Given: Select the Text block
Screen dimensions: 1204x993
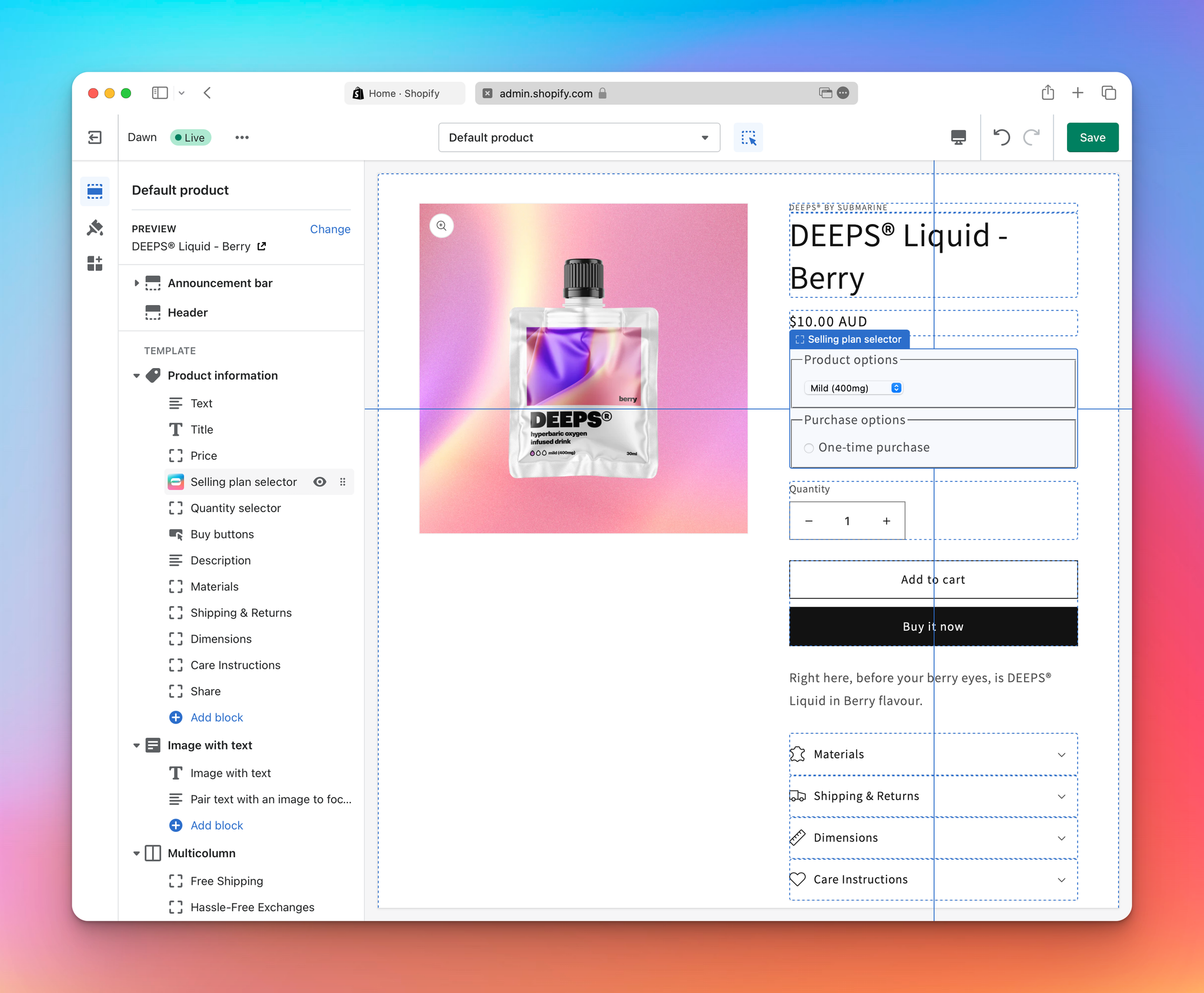Looking at the screenshot, I should coord(202,403).
